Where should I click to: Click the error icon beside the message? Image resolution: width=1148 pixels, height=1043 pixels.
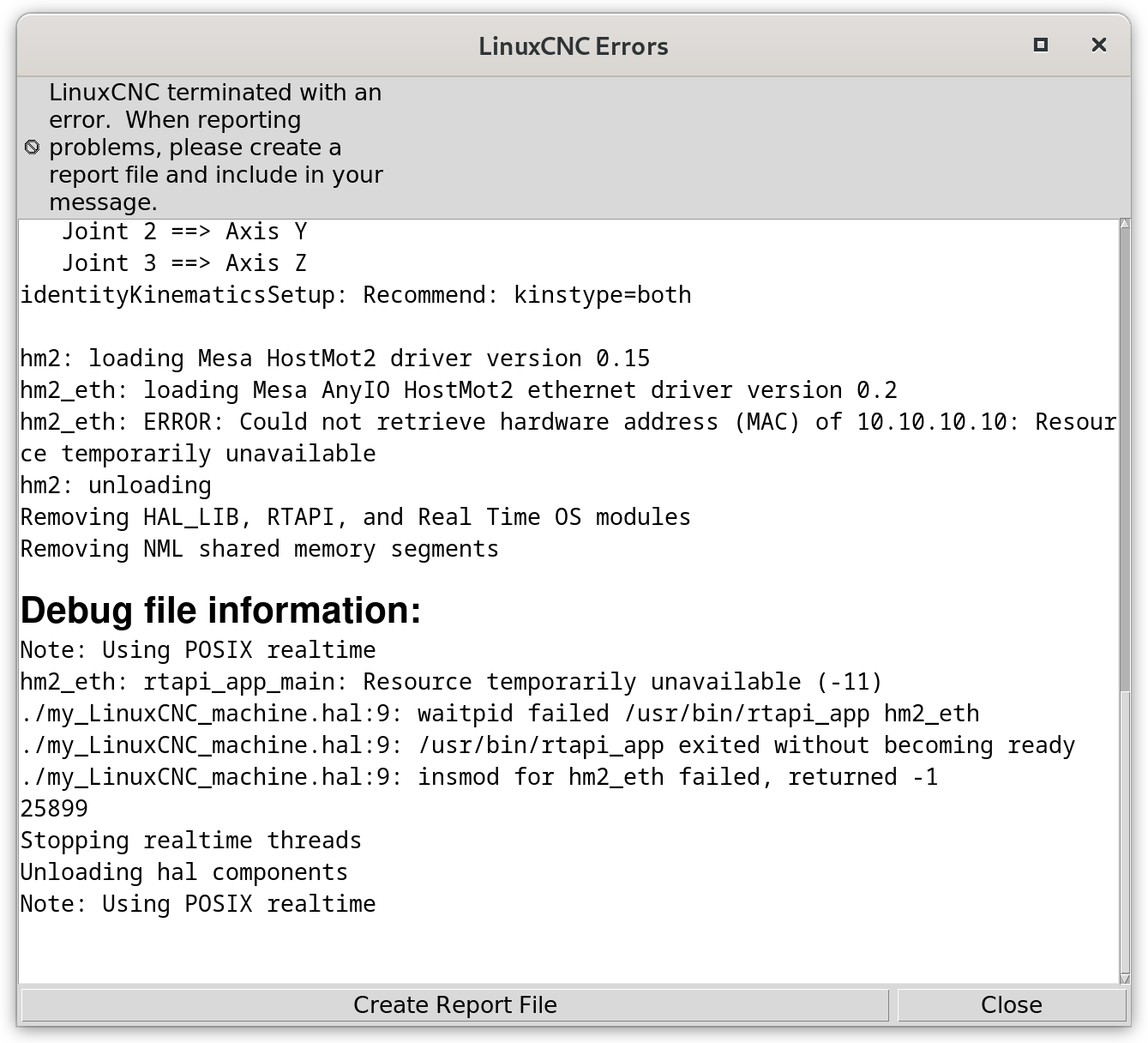(32, 148)
